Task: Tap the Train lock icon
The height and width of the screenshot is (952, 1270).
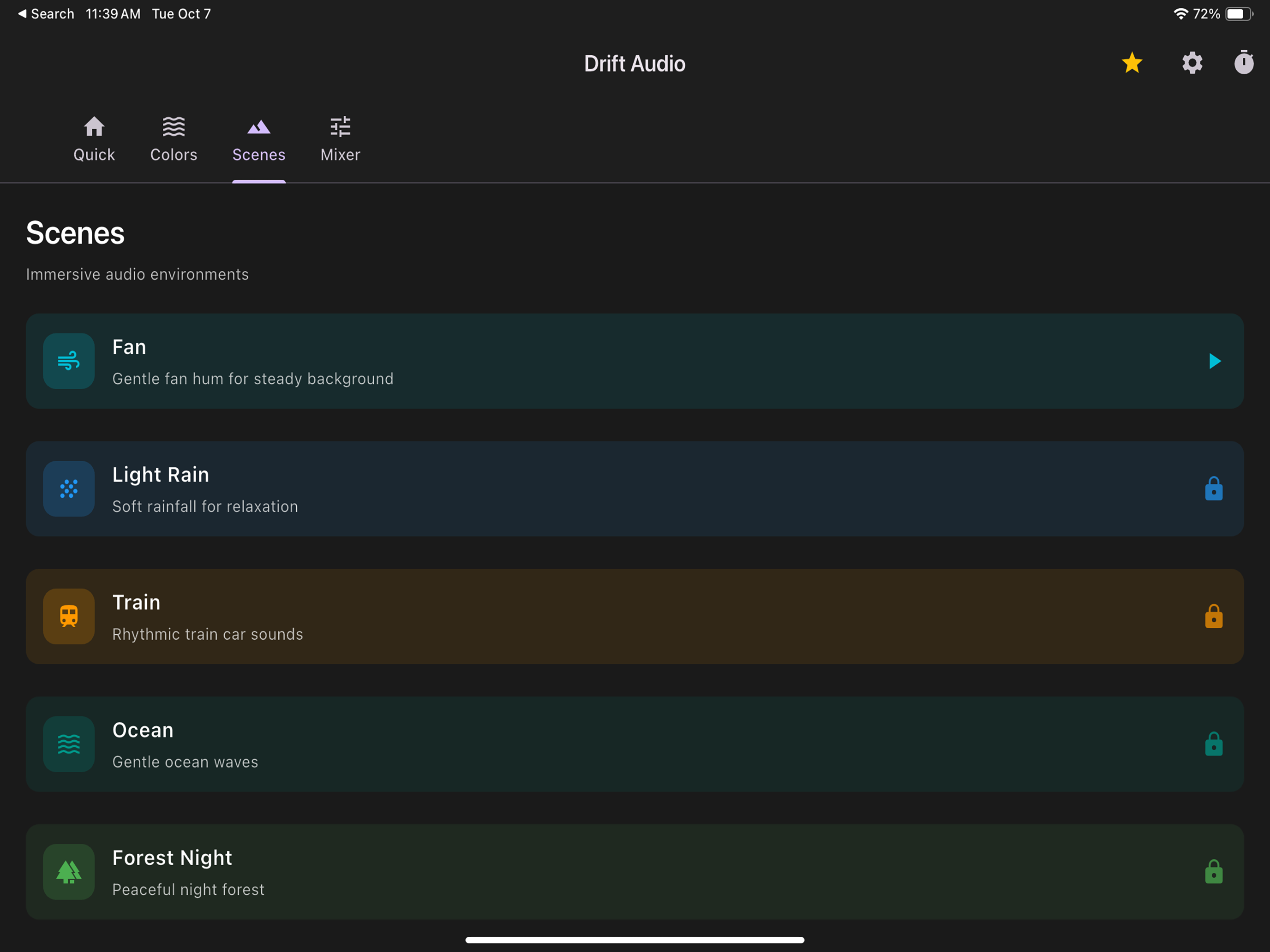Action: pyautogui.click(x=1214, y=616)
